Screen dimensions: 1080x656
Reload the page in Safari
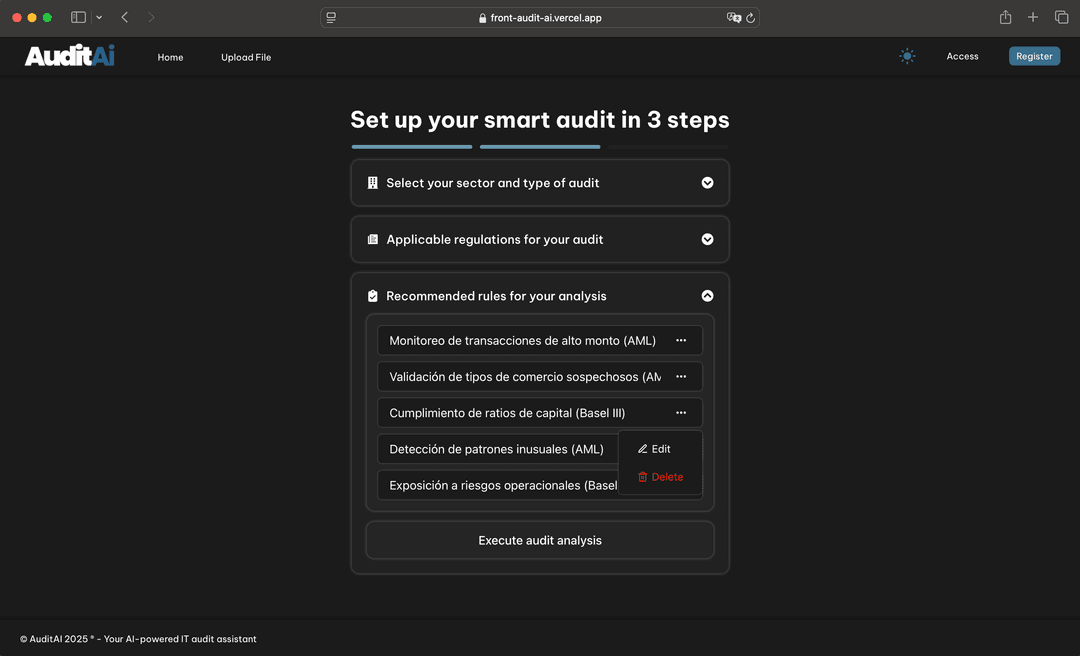click(748, 17)
